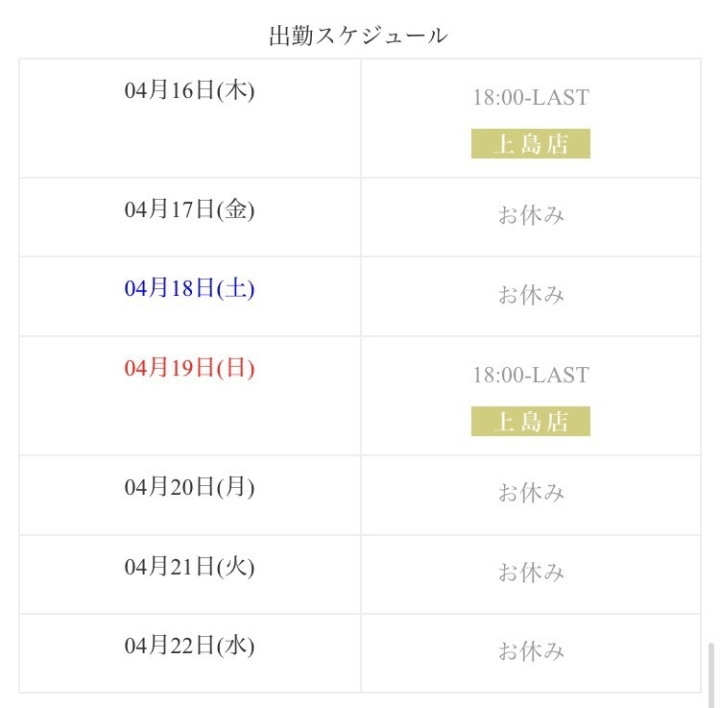Open the 上島店 badge under April 19
The width and height of the screenshot is (720, 708).
pos(531,421)
